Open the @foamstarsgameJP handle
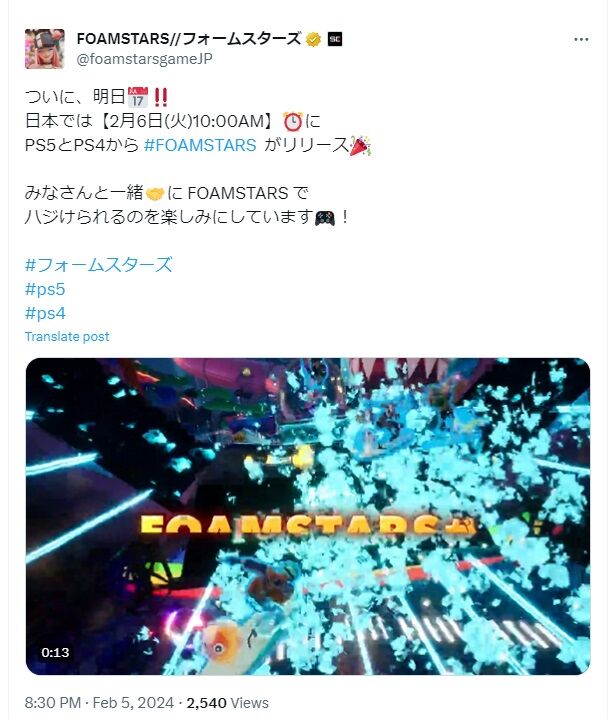 pos(144,59)
